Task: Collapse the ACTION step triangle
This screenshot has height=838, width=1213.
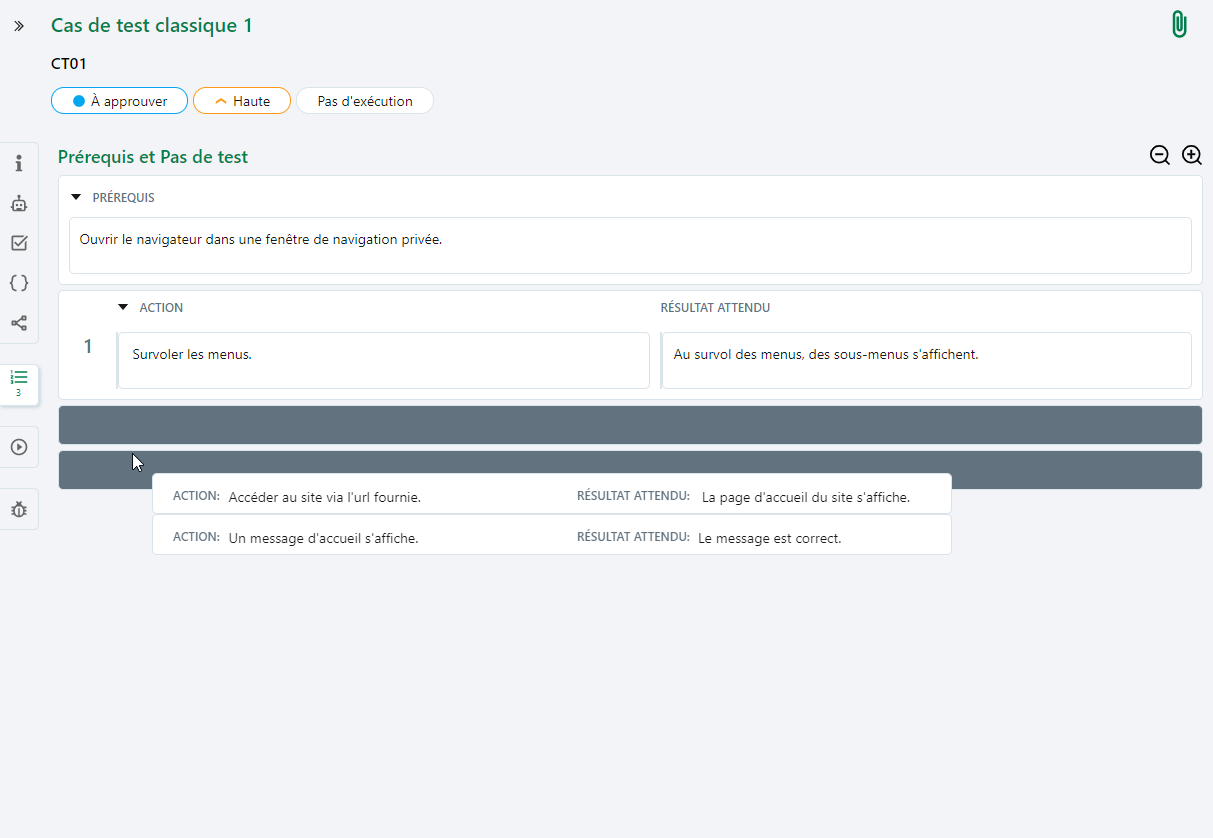Action: click(x=123, y=307)
